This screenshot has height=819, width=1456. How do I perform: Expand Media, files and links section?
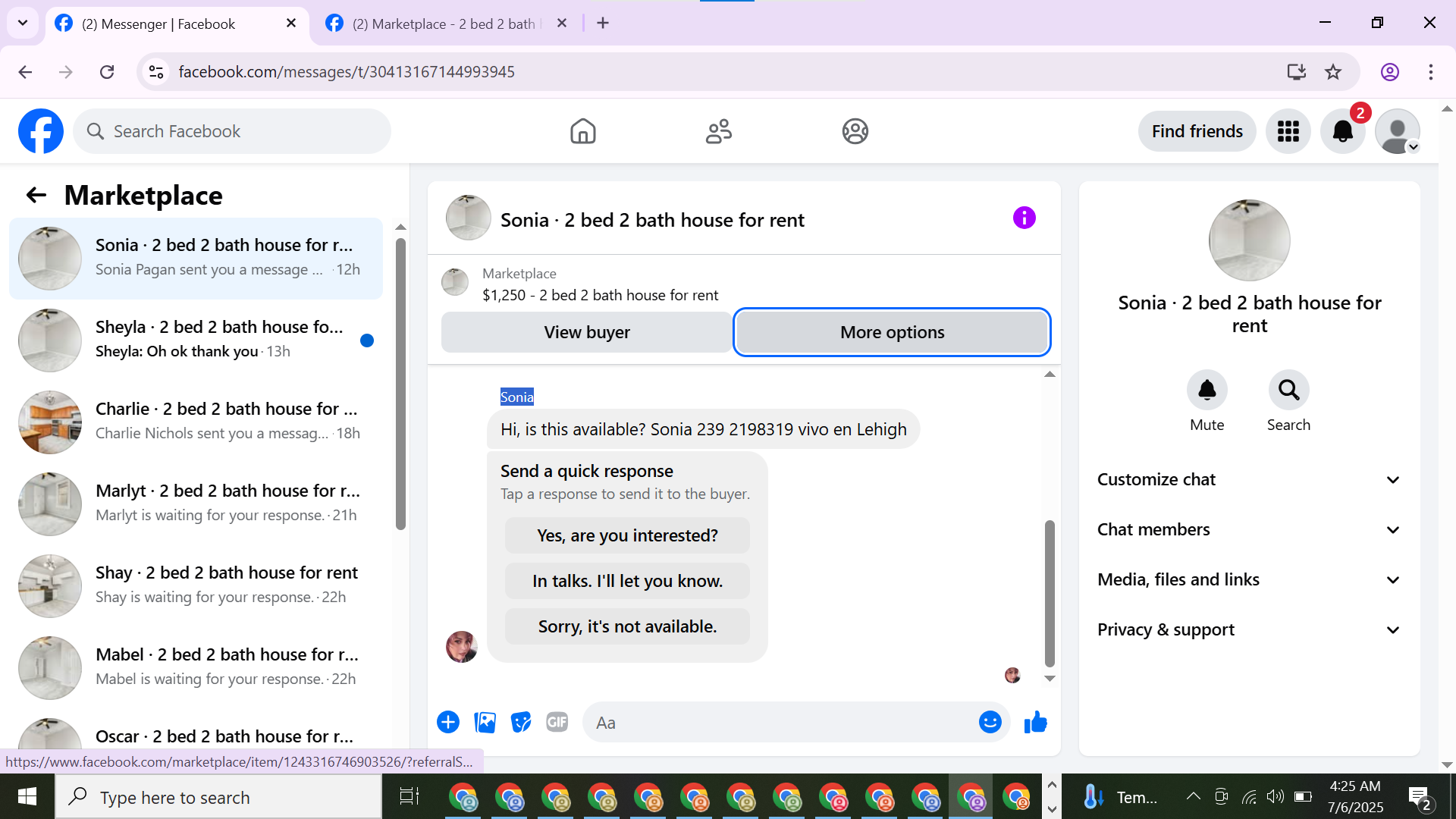click(x=1250, y=579)
